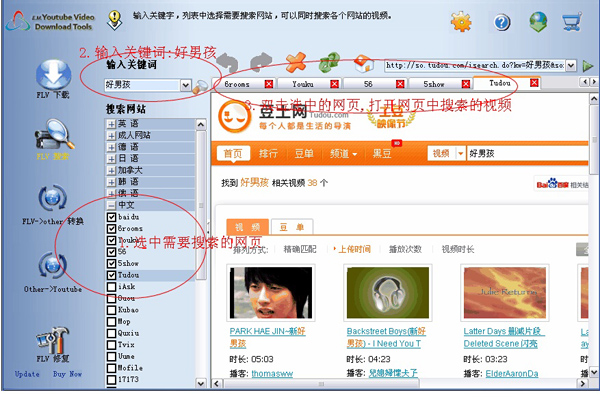Expand the 加拿大 site group

(111, 170)
